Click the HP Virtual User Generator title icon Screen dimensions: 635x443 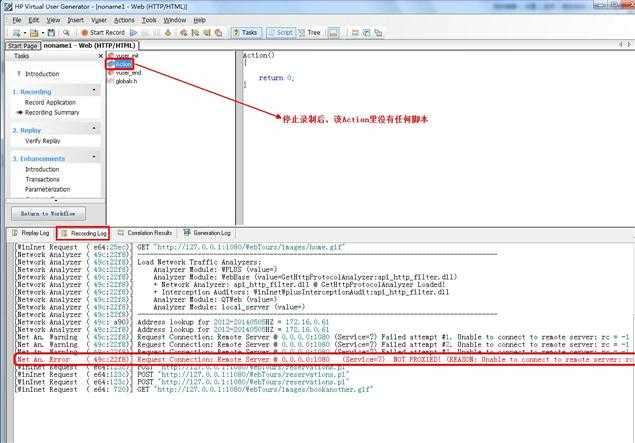8,6
